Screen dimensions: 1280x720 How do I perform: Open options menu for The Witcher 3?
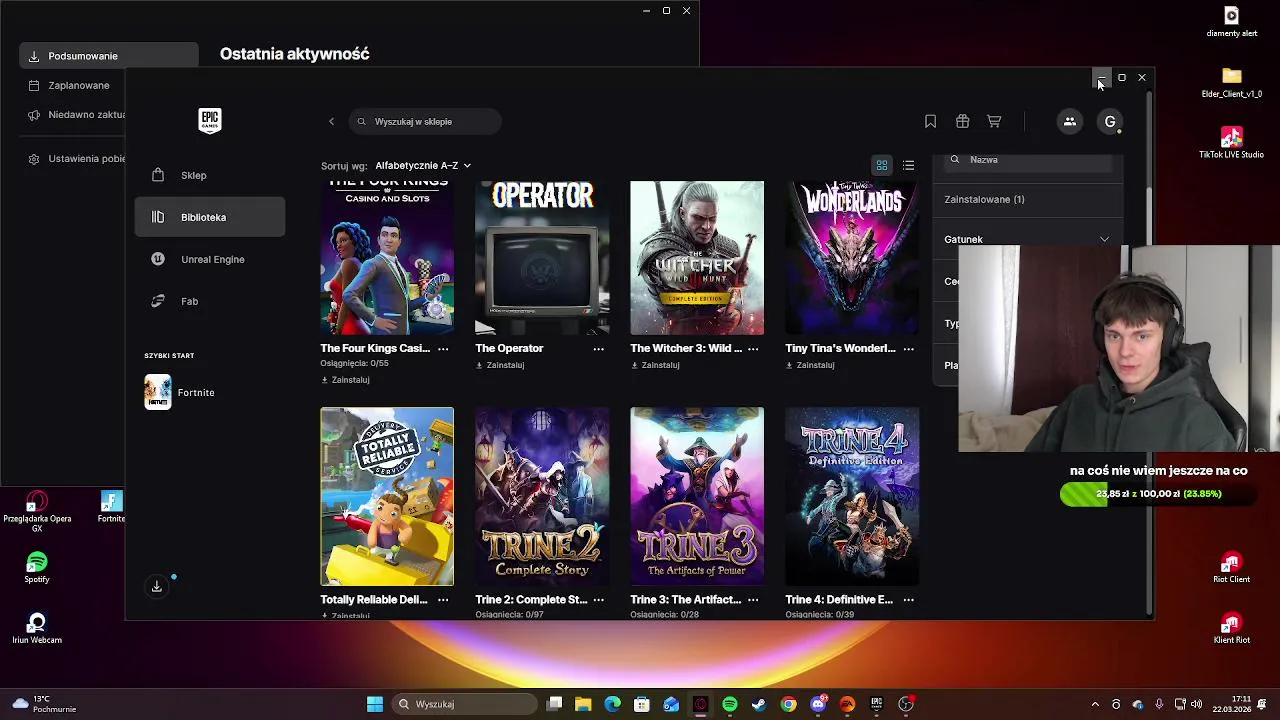753,349
